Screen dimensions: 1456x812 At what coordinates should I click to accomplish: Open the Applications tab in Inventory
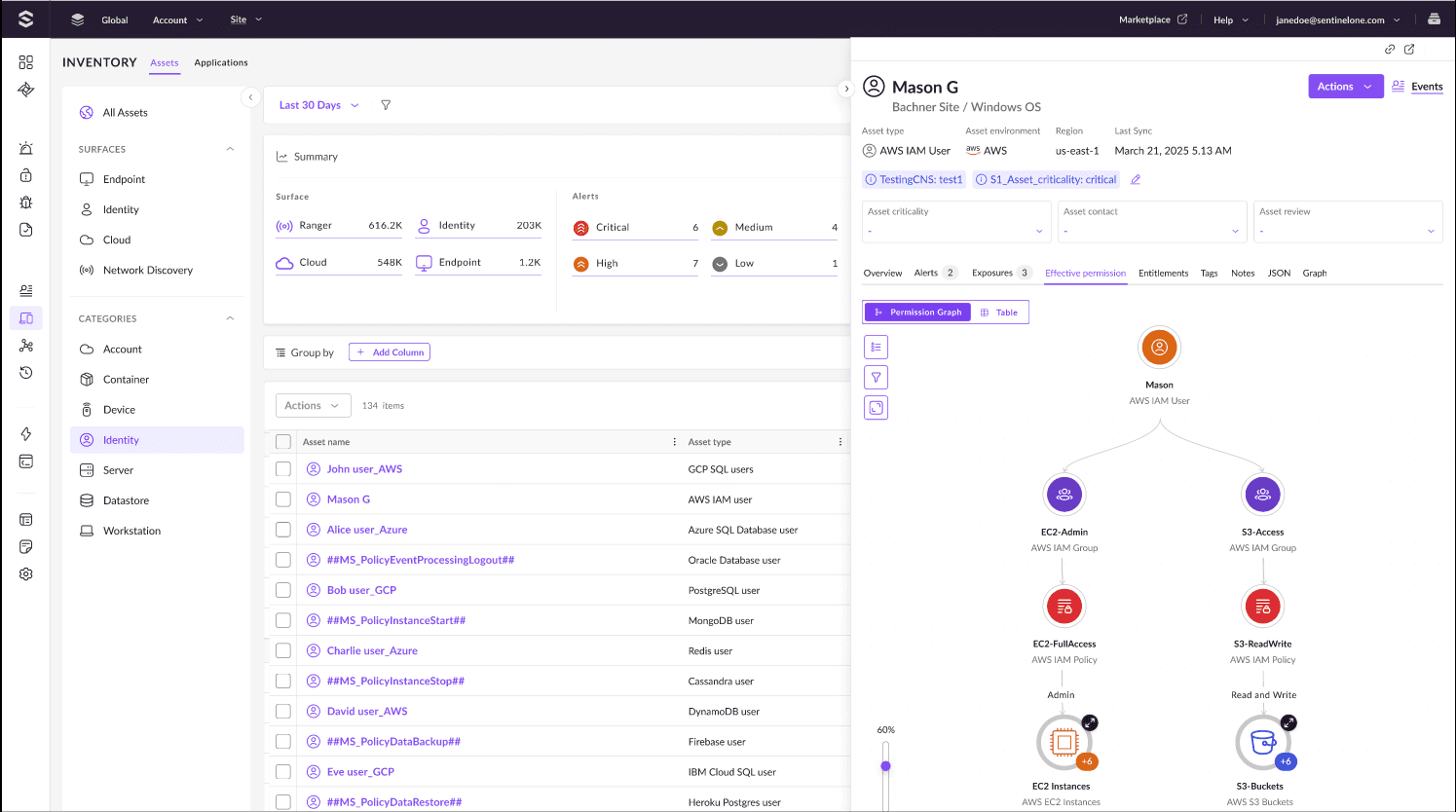[221, 62]
